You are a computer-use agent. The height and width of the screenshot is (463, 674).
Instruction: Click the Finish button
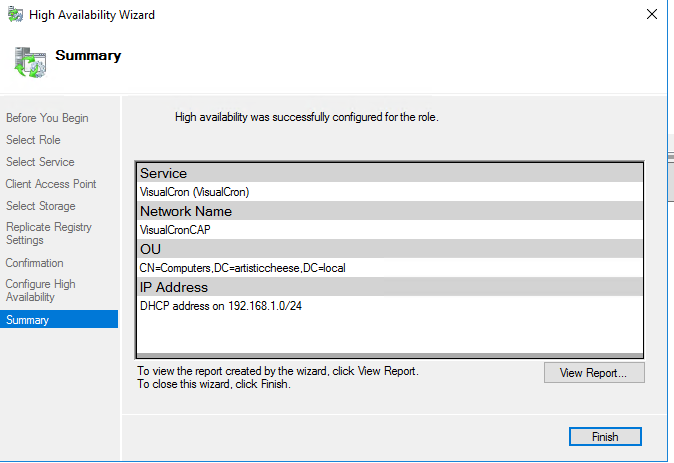point(604,437)
